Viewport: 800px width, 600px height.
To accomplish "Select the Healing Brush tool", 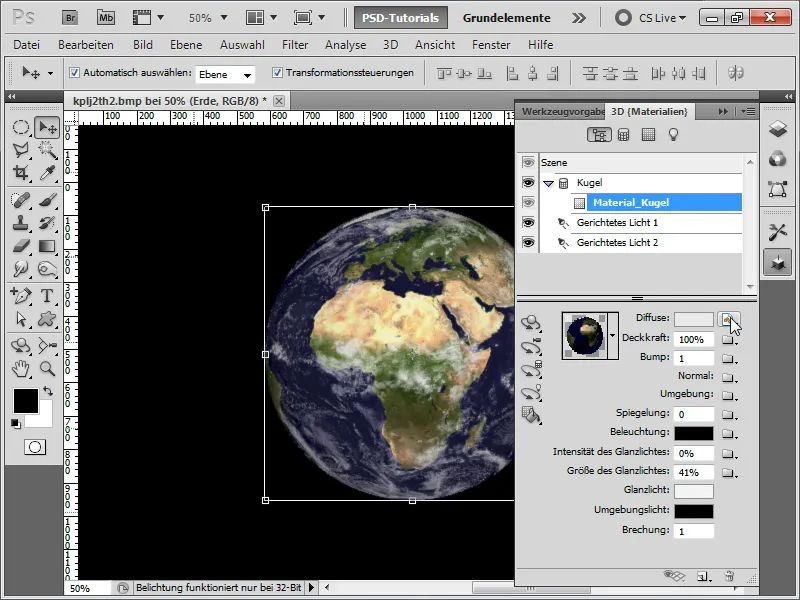I will pos(20,200).
